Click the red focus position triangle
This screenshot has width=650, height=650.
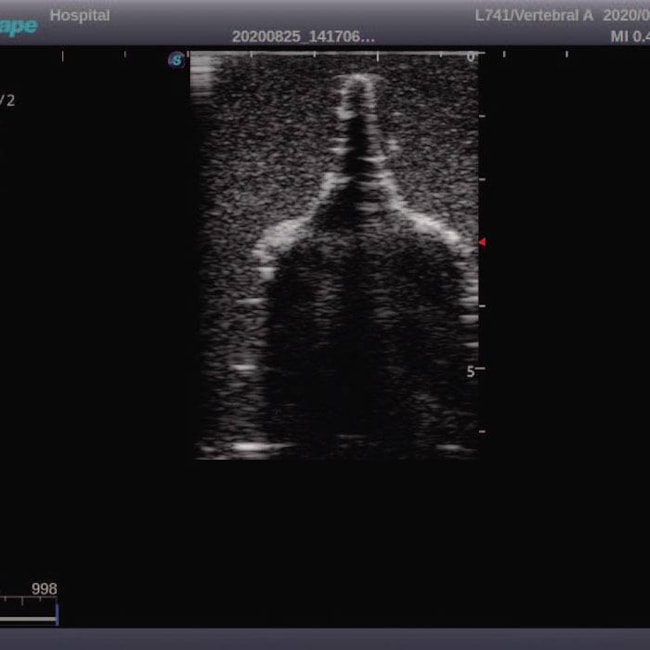pyautogui.click(x=482, y=242)
